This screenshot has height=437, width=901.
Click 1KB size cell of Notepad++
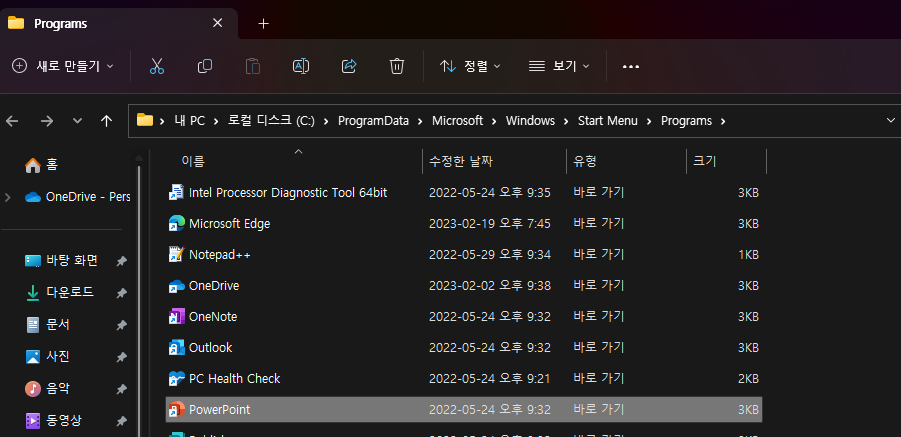pyautogui.click(x=748, y=254)
